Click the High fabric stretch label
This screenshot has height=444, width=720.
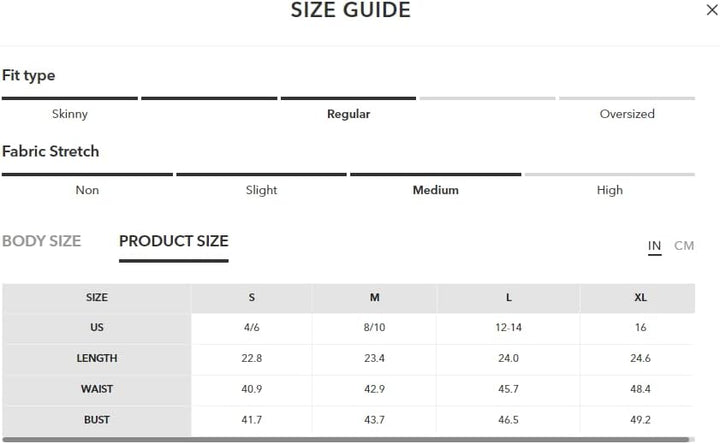pos(609,190)
